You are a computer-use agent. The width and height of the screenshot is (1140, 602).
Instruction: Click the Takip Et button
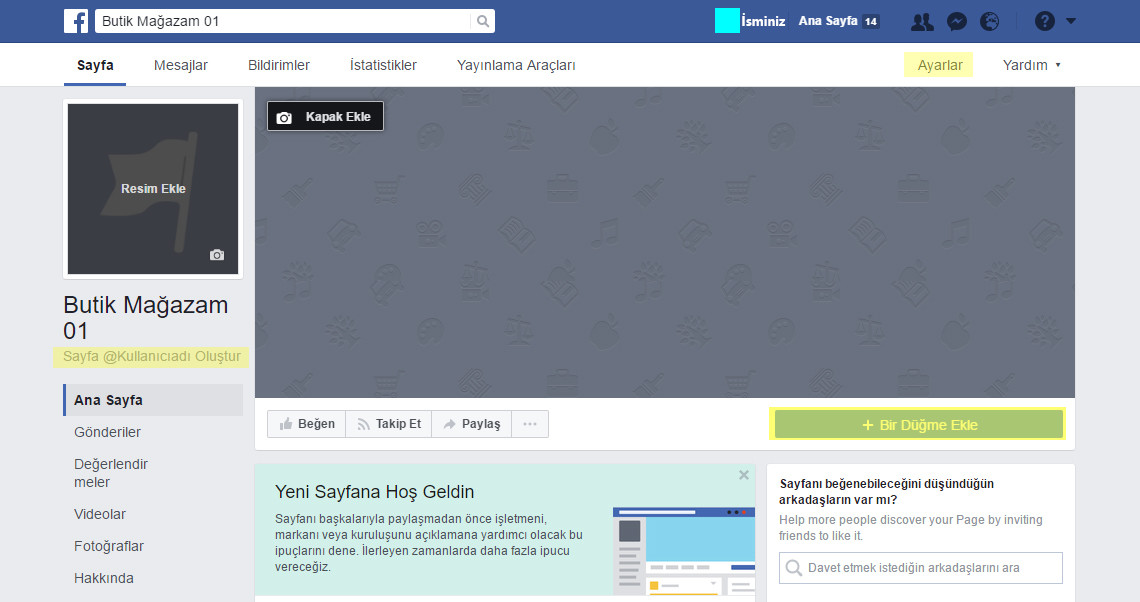pyautogui.click(x=389, y=424)
